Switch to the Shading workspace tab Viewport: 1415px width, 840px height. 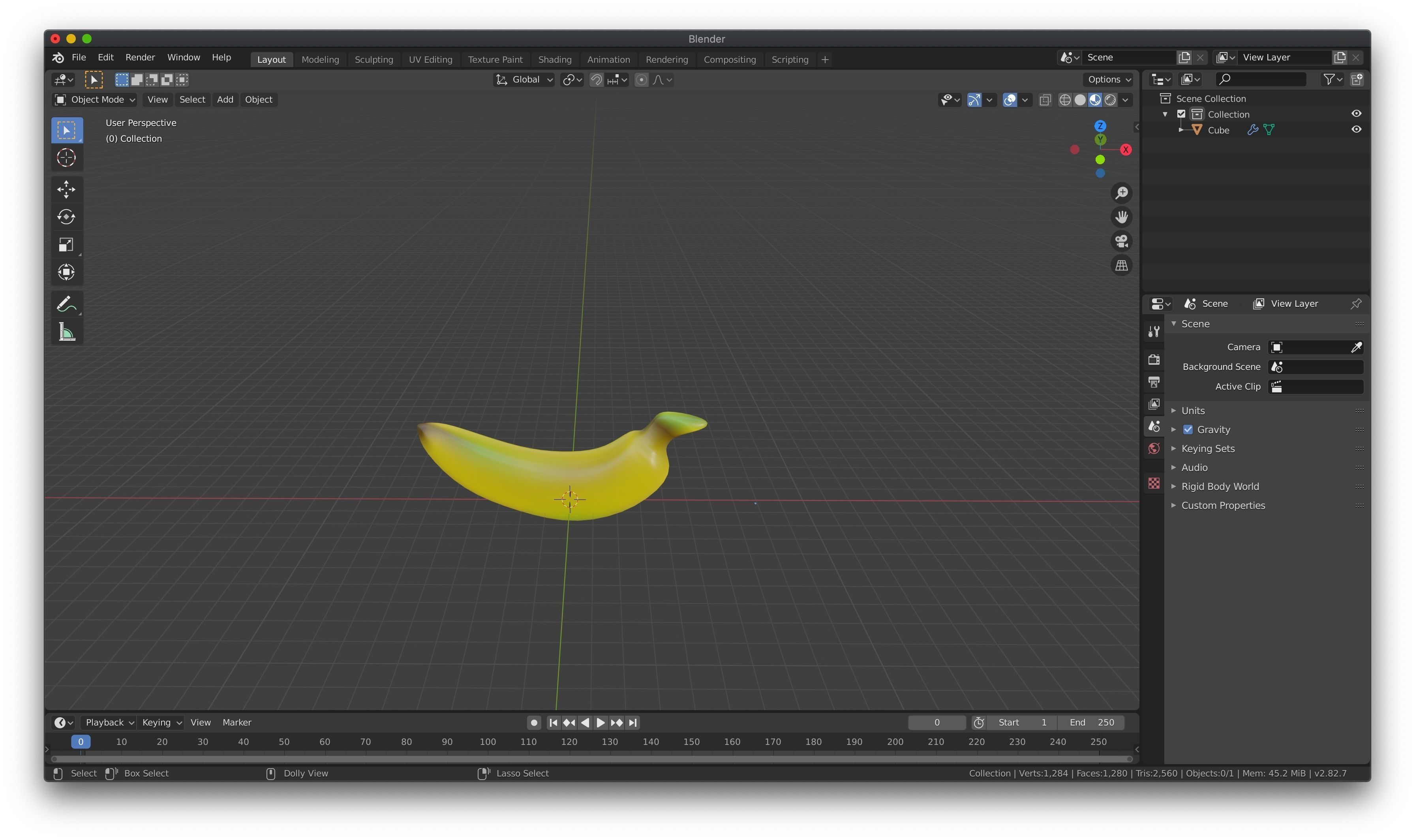coord(555,60)
